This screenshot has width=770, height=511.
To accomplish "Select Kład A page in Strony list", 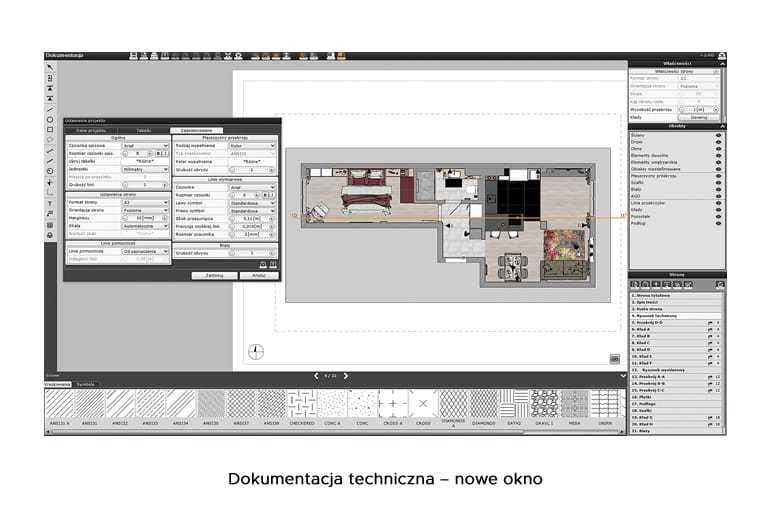I will [x=675, y=329].
